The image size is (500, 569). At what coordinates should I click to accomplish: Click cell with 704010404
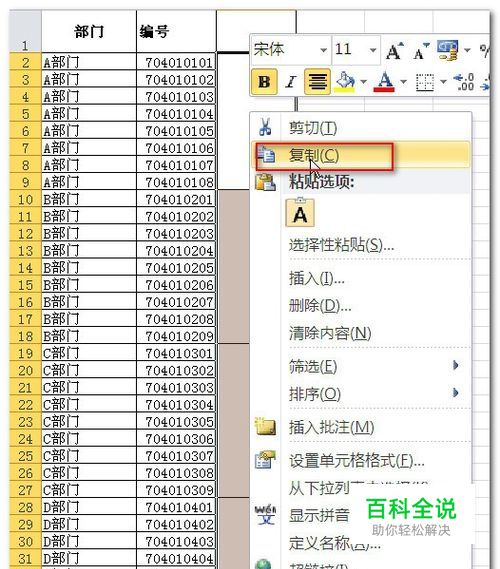(176, 558)
